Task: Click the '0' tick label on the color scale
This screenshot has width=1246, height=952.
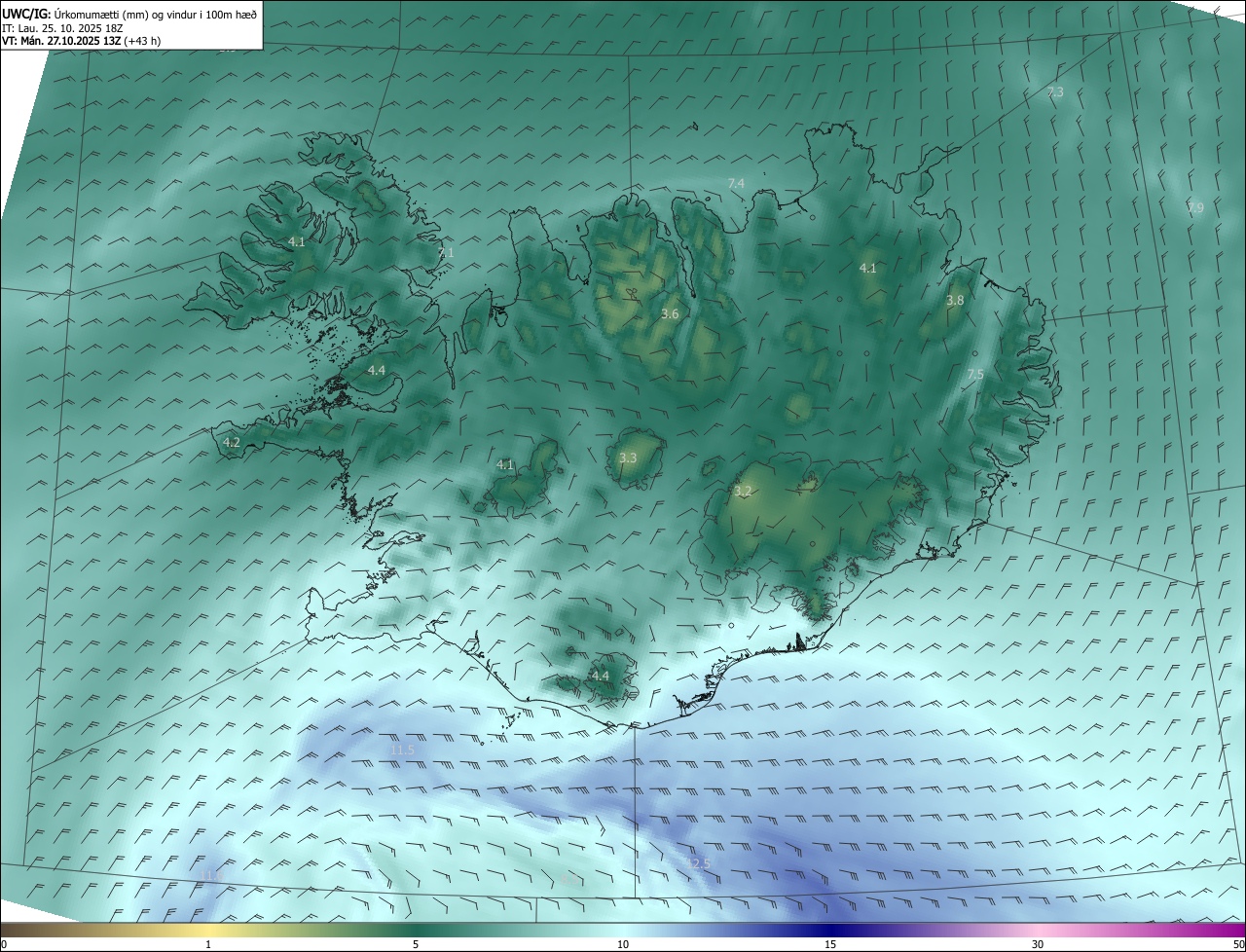Action: 4,944
